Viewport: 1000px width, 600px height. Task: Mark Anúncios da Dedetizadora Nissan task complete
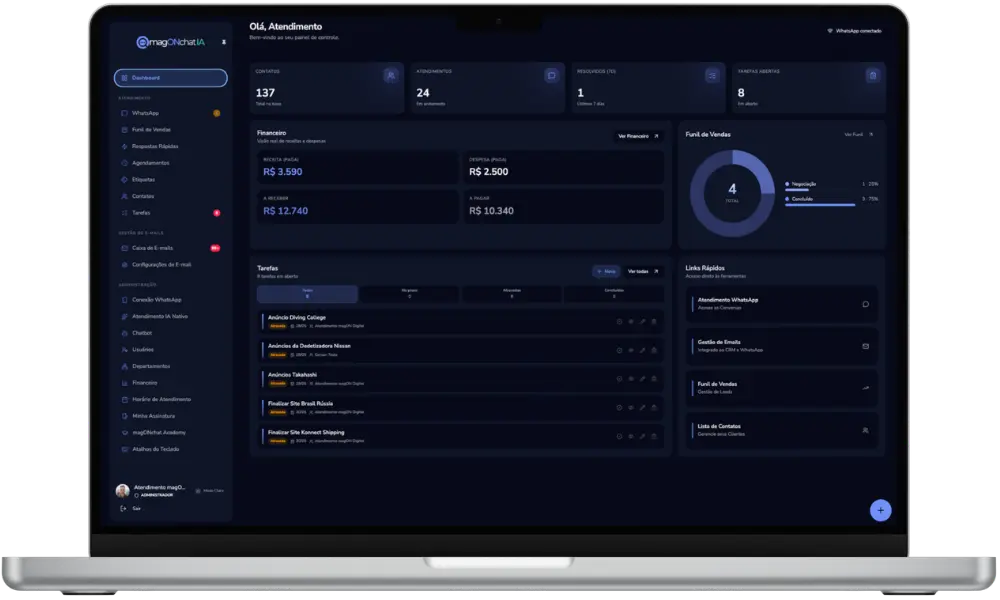tap(619, 350)
